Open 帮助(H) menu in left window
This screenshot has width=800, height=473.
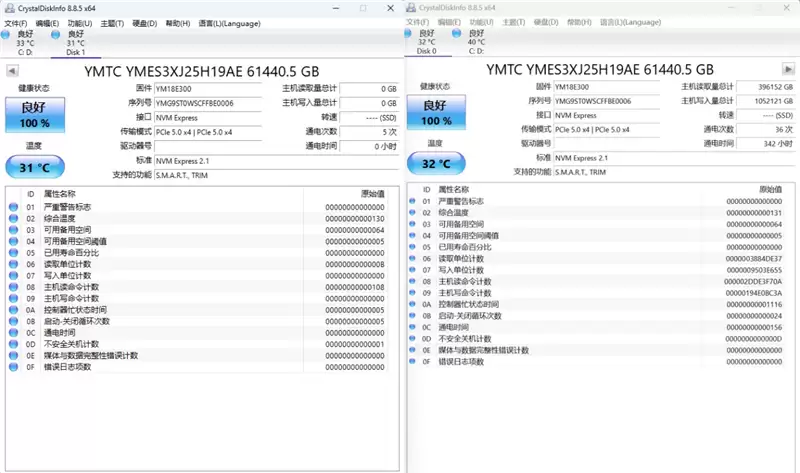click(x=178, y=23)
